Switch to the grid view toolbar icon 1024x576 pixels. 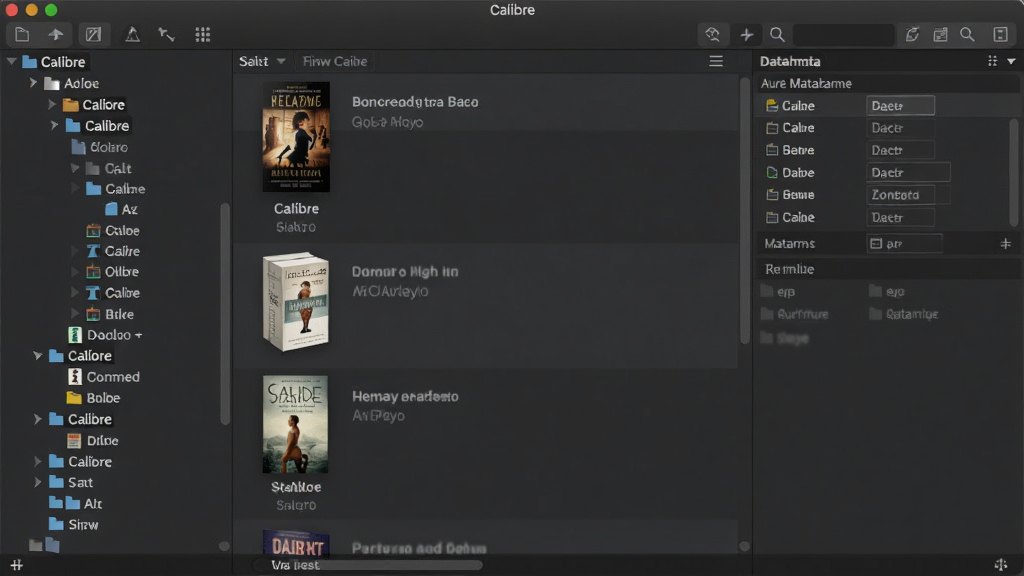point(203,35)
